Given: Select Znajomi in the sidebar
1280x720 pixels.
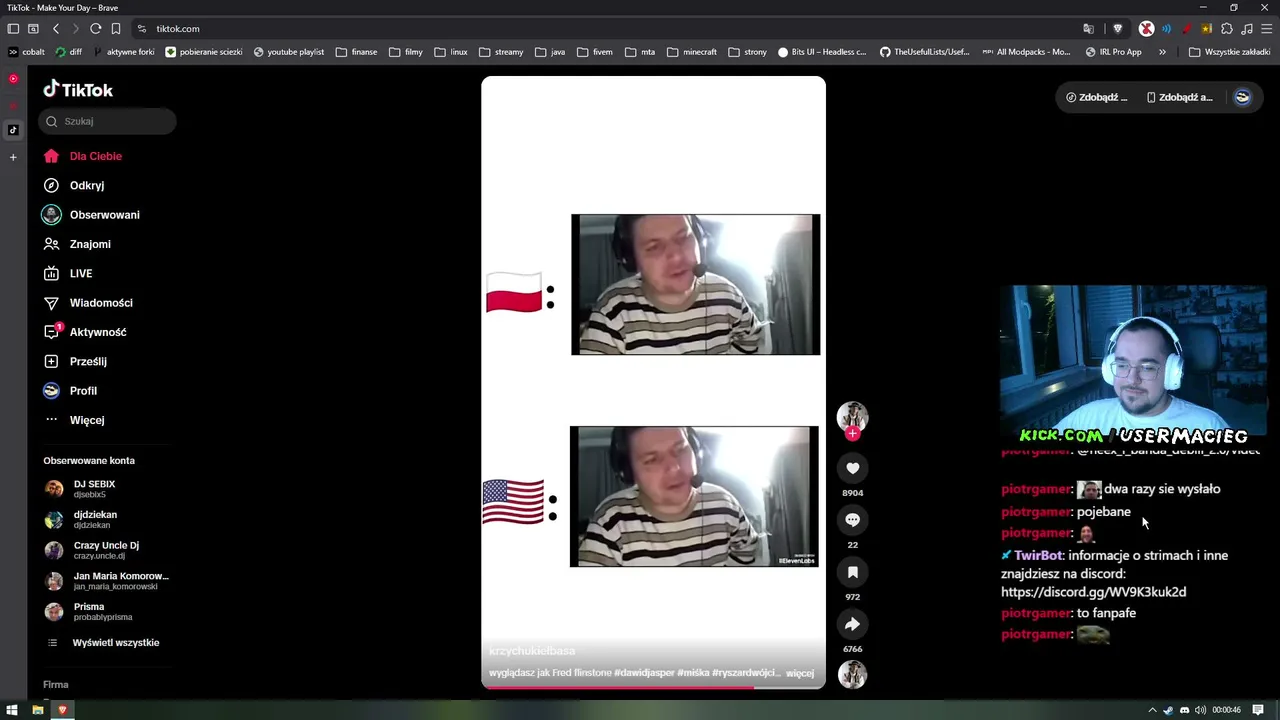Looking at the screenshot, I should coord(77,244).
